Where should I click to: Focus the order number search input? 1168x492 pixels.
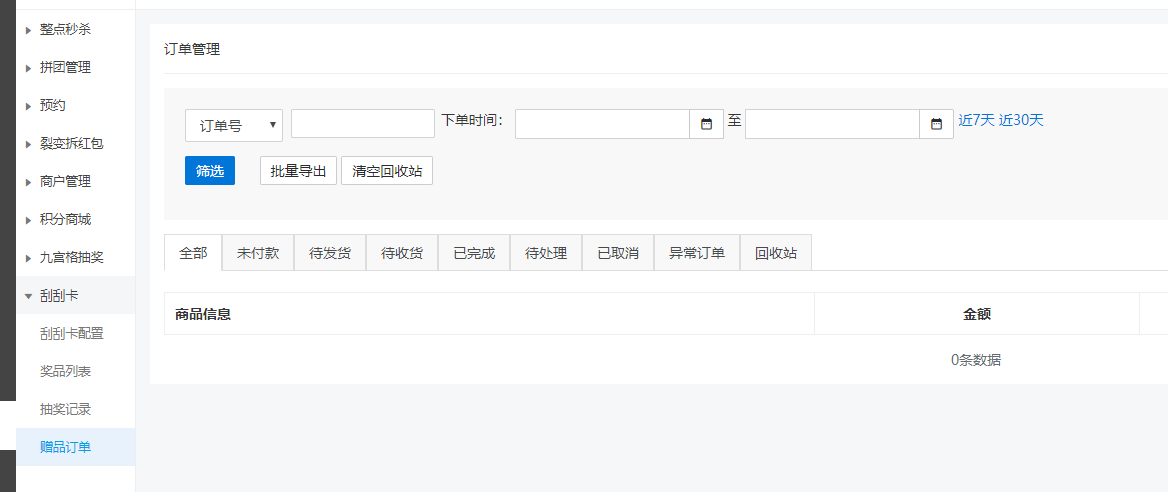pos(363,124)
